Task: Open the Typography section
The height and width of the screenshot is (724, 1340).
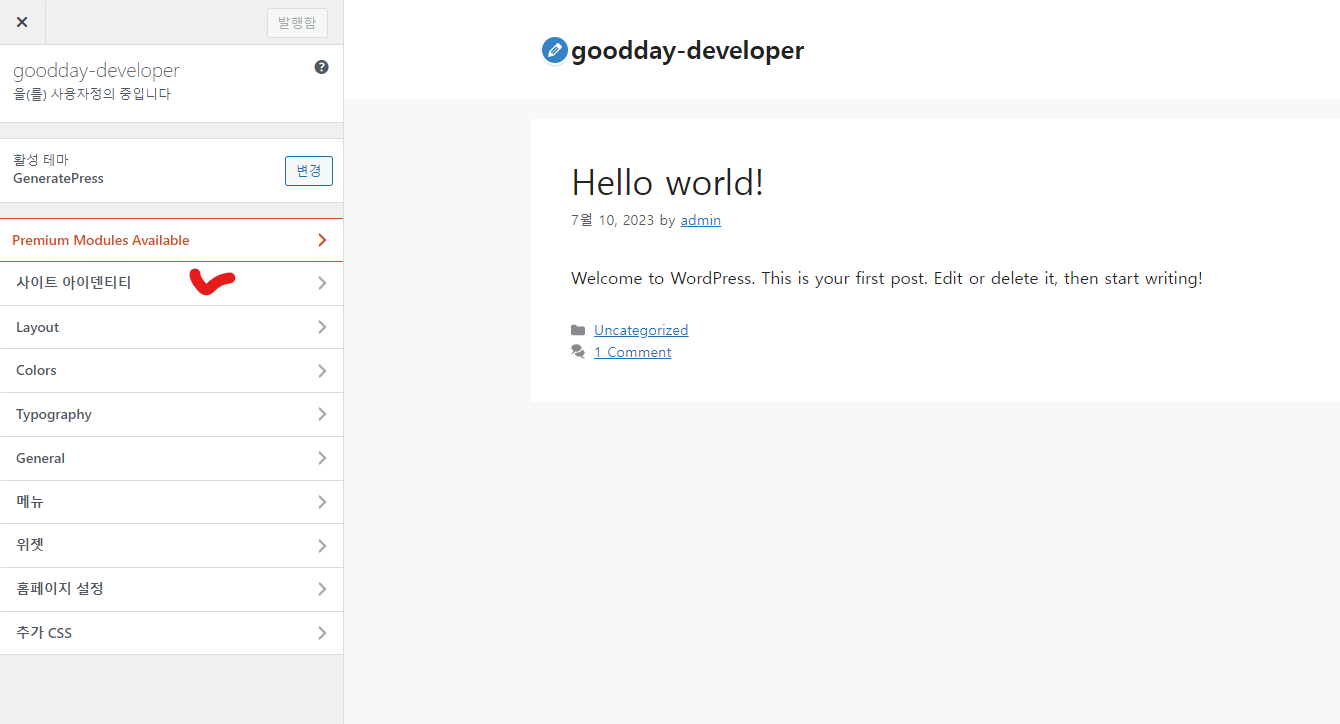Action: pyautogui.click(x=171, y=415)
